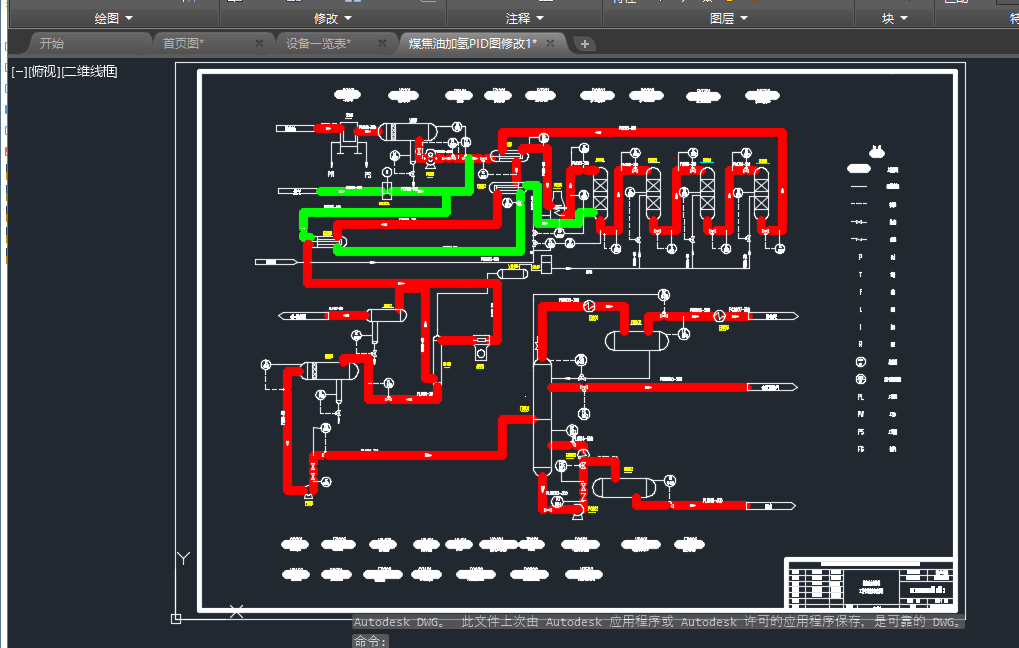Switch to the 开始 file tab
This screenshot has width=1019, height=648.
[x=52, y=44]
